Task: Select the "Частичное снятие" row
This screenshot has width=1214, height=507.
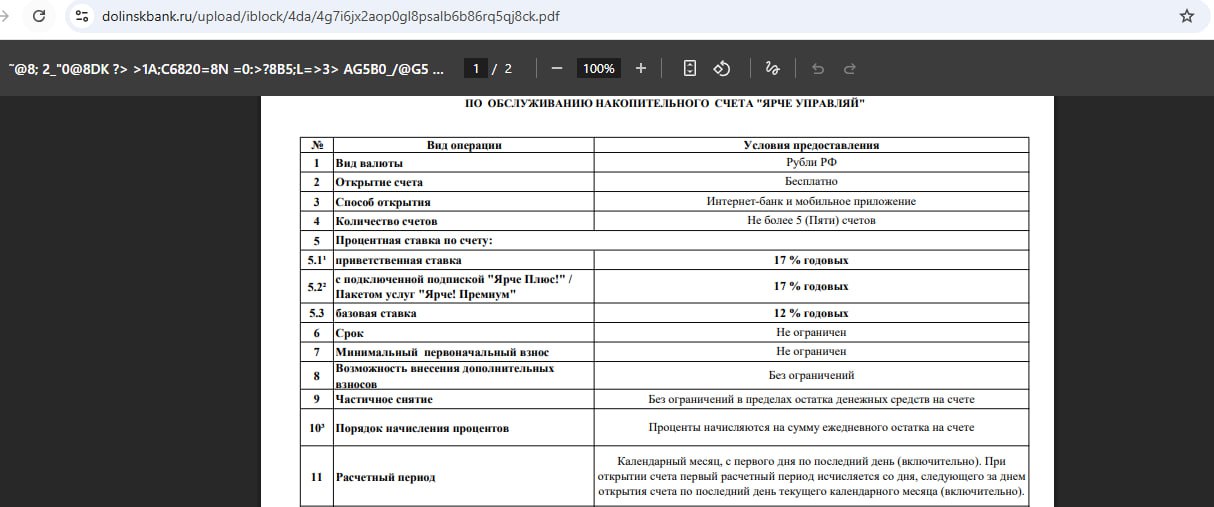Action: 664,399
